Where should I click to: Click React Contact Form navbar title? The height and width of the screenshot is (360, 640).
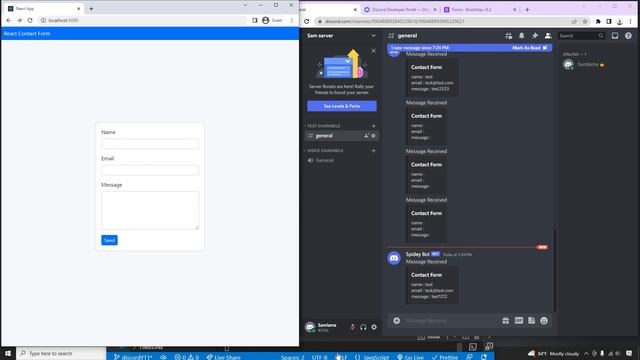[27, 34]
